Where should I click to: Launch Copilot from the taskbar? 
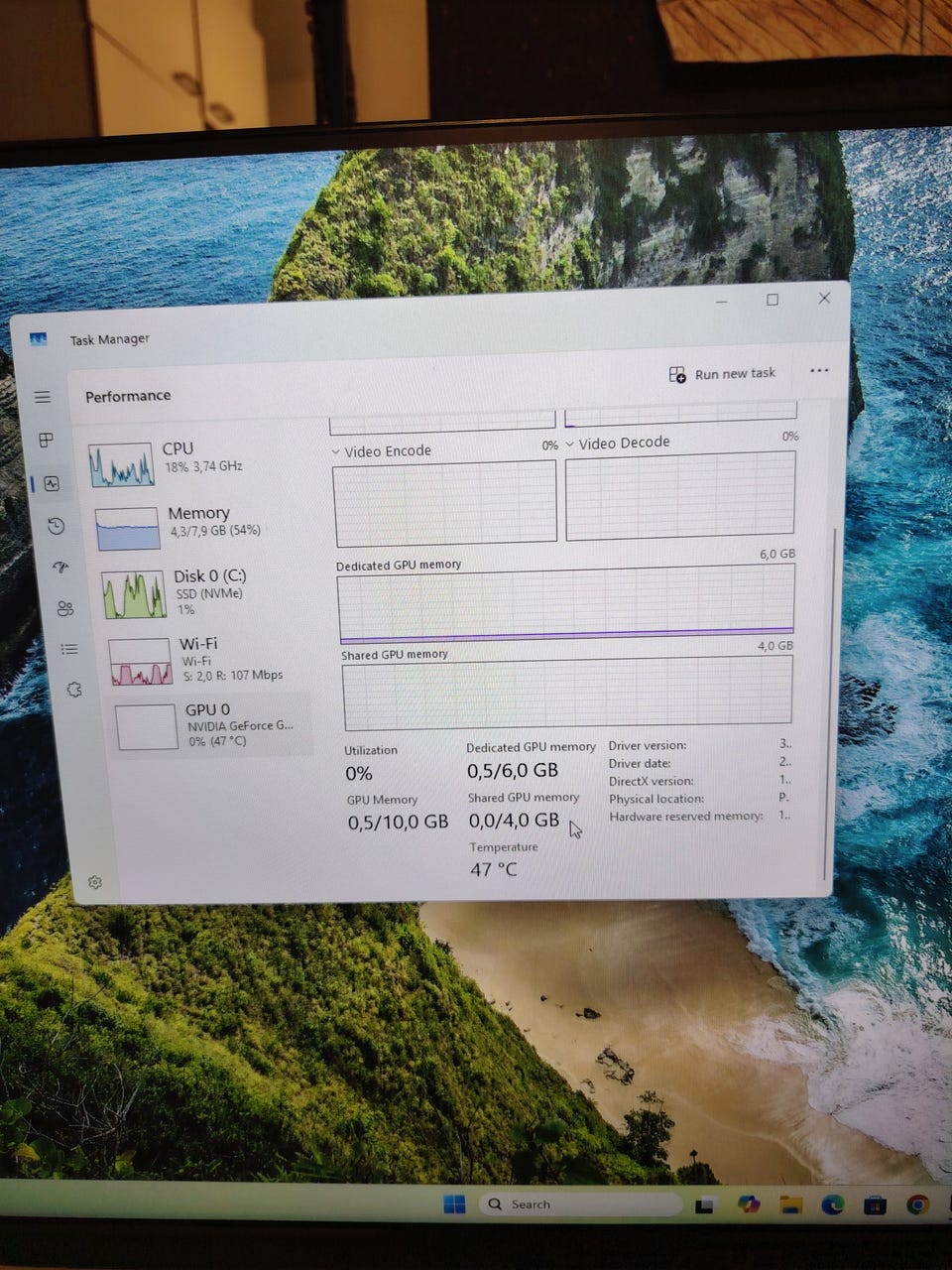click(x=749, y=1205)
